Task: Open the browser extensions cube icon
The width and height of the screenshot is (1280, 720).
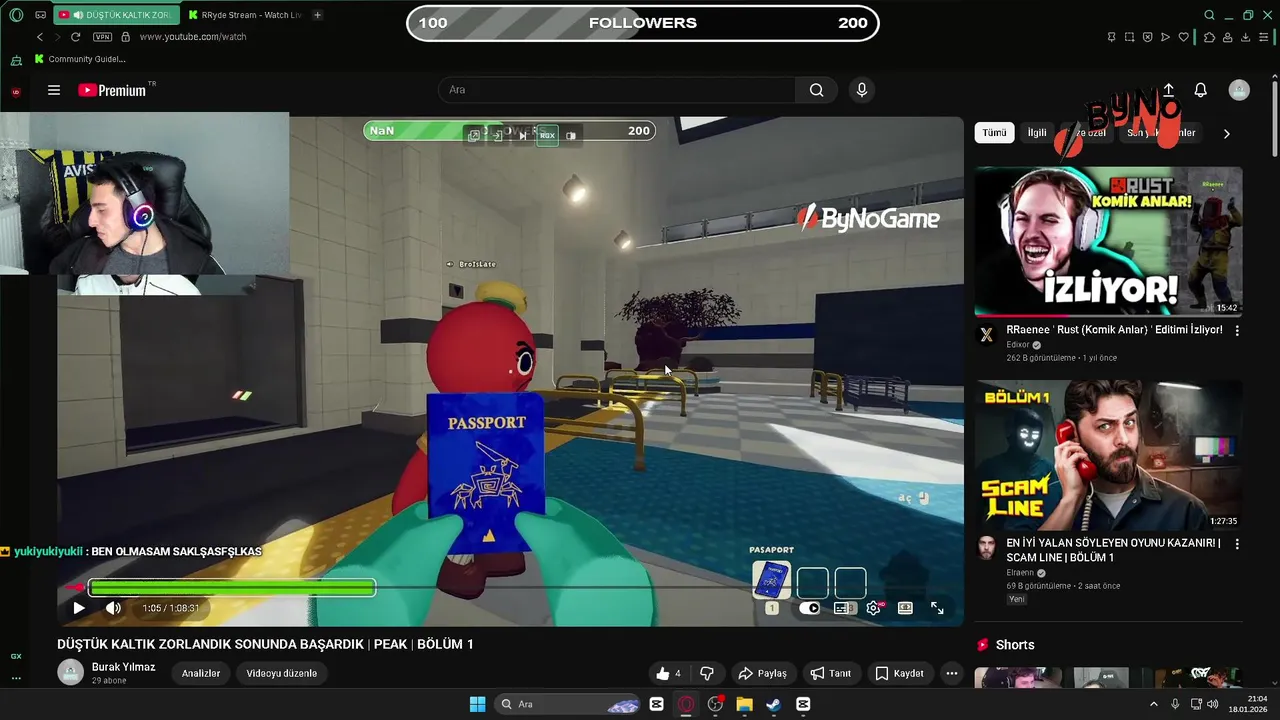Action: (x=1209, y=37)
